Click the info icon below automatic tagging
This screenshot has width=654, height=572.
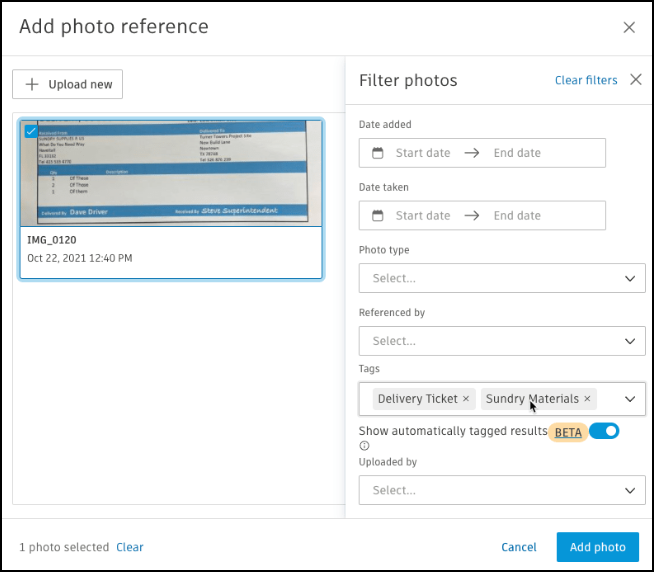[365, 446]
